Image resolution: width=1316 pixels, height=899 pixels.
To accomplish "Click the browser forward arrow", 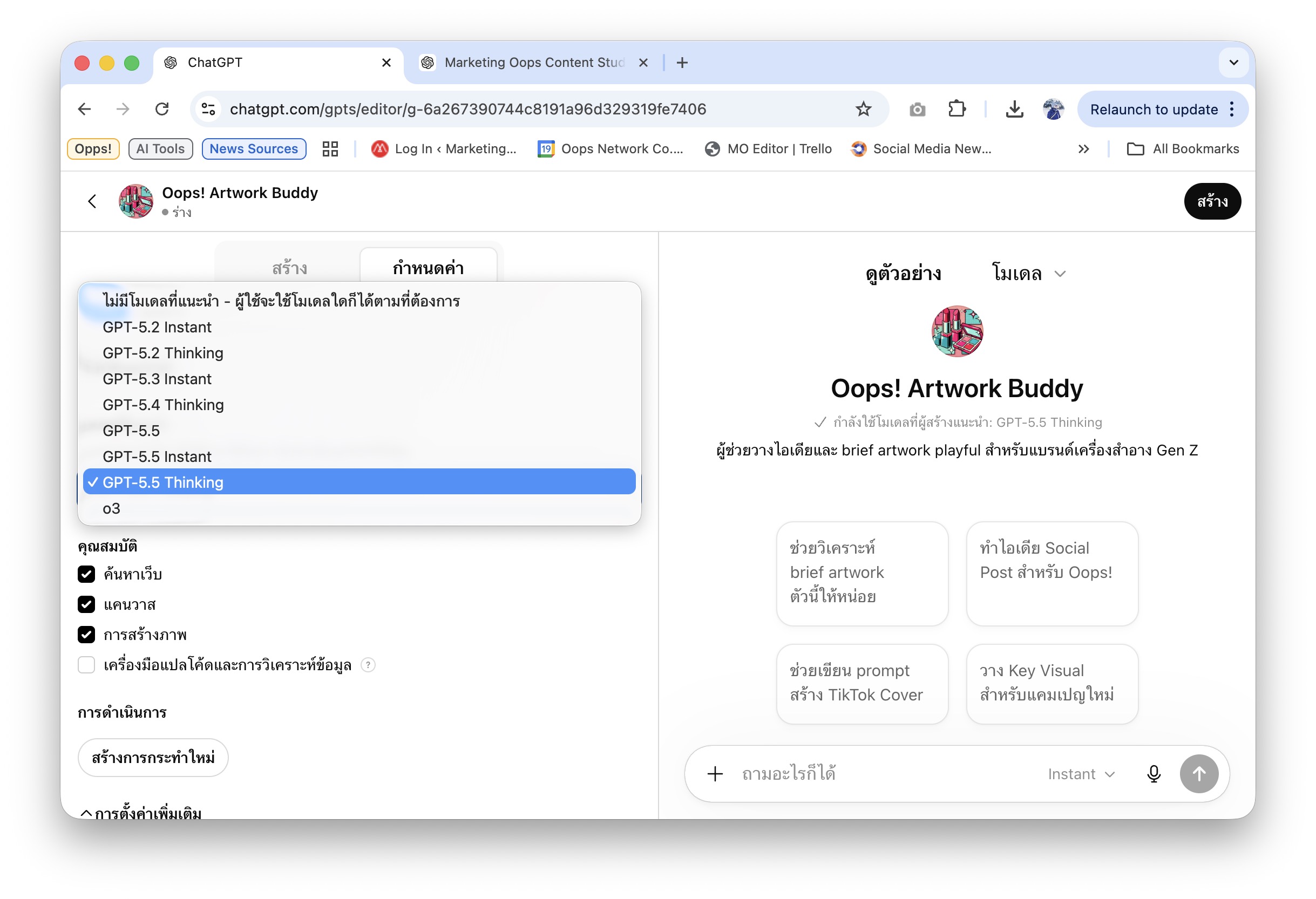I will click(123, 108).
